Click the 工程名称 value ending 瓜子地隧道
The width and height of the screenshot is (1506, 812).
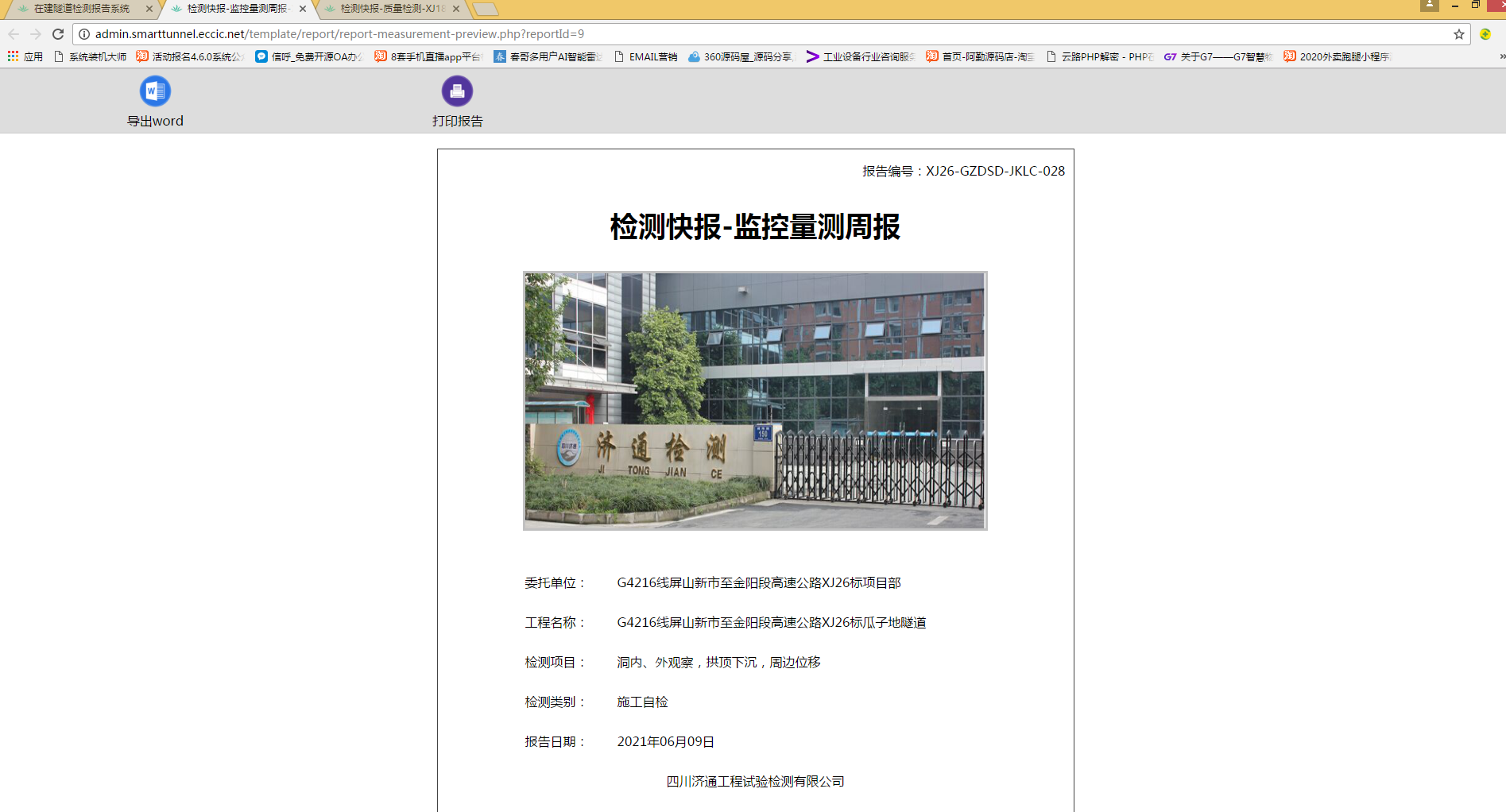[x=772, y=622]
